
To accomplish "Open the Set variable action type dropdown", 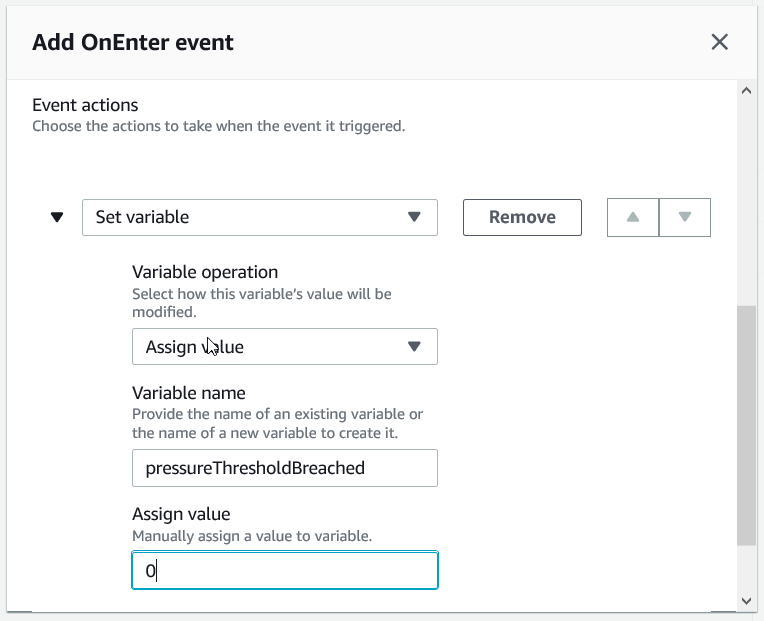I will (x=259, y=217).
